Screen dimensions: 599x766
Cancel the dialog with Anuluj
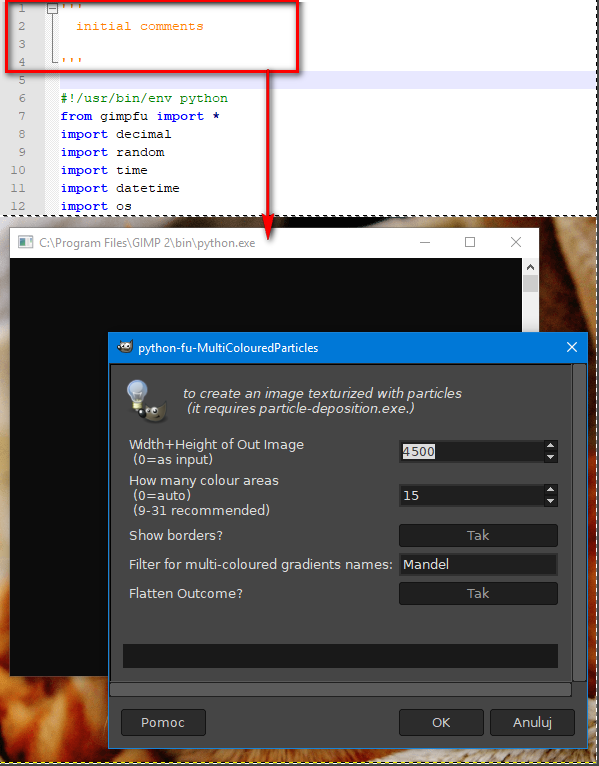[532, 722]
